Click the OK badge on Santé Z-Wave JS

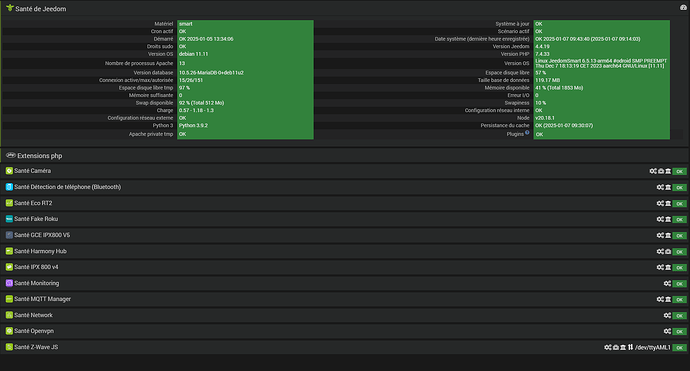pos(679,348)
